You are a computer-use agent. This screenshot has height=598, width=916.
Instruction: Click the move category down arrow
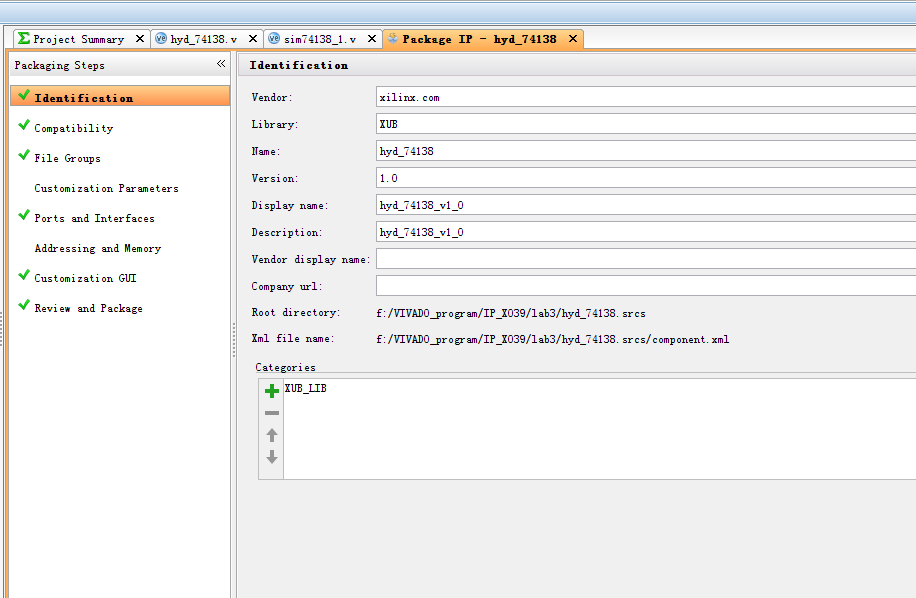[x=271, y=457]
